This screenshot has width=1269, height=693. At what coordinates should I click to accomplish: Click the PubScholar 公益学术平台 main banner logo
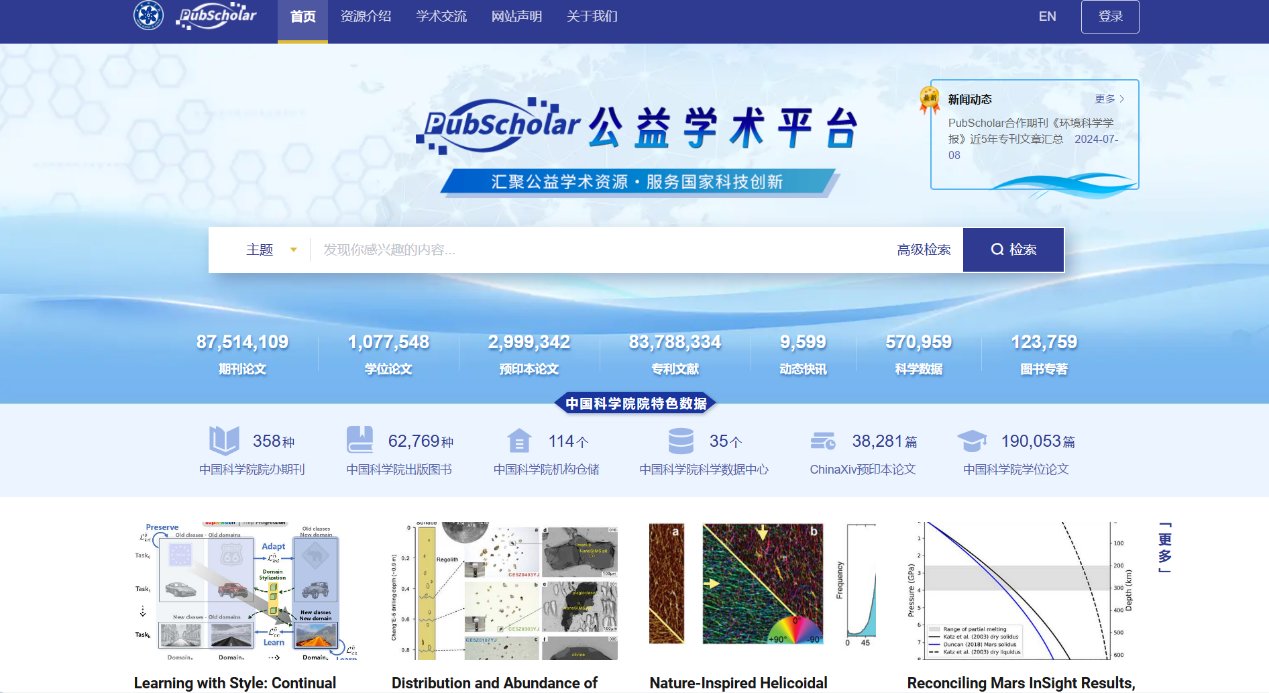[637, 125]
